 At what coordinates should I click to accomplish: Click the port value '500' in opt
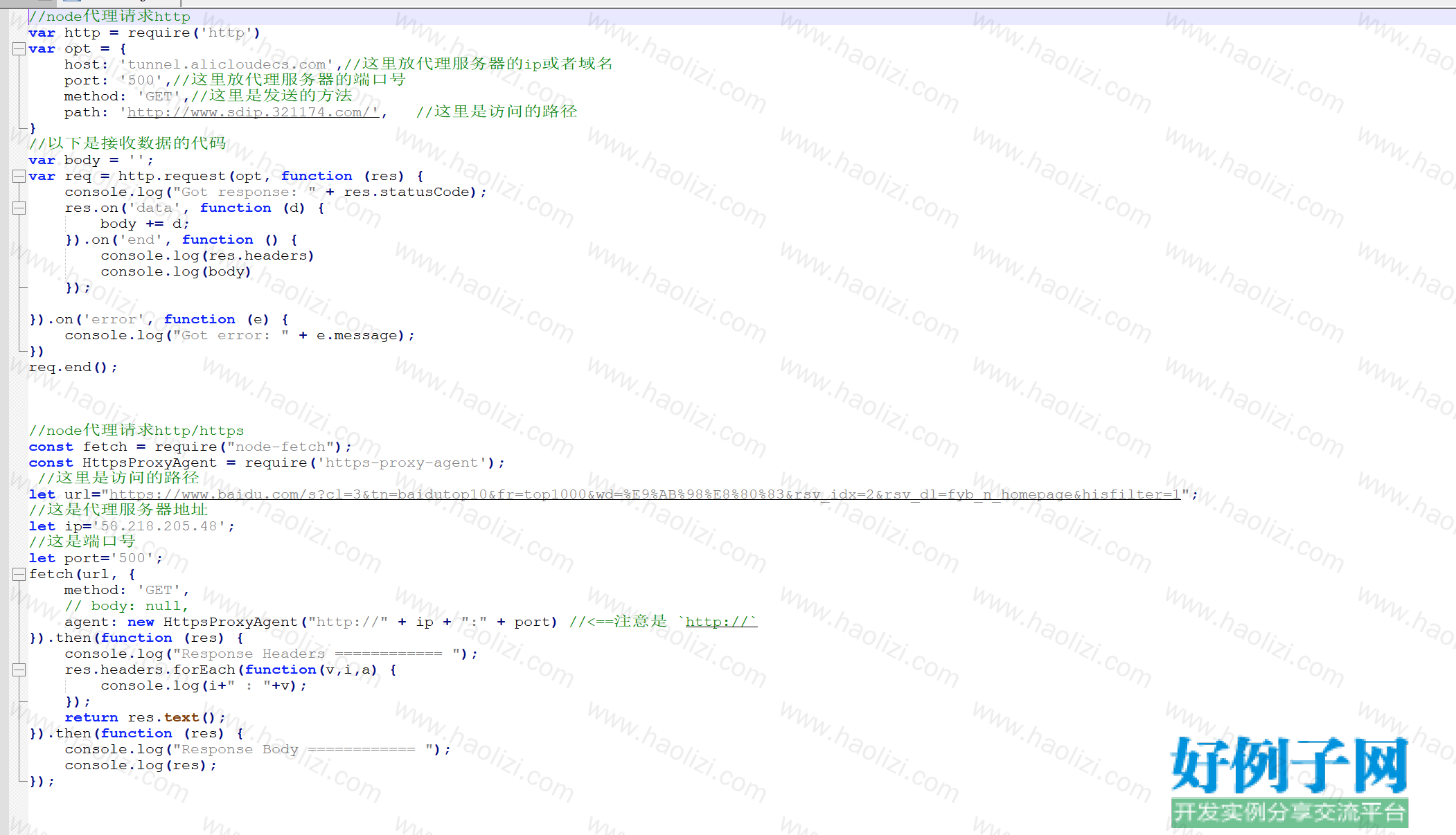tap(141, 80)
